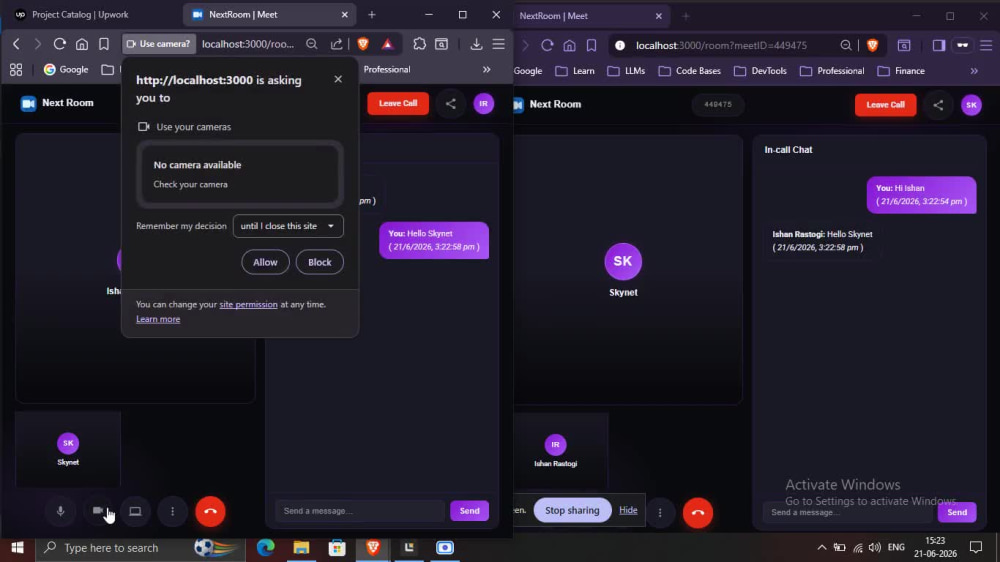Open Learn bookmarks folder
This screenshot has height=562, width=1000.
575,71
